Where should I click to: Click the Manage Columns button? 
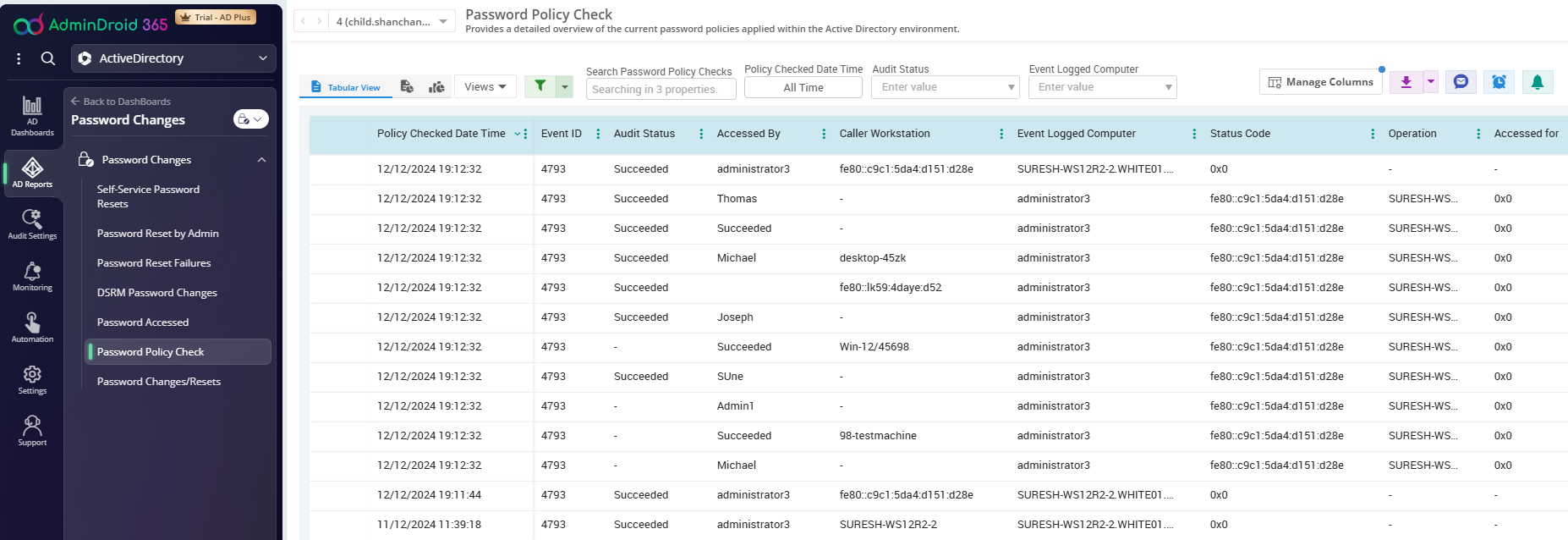(1320, 82)
